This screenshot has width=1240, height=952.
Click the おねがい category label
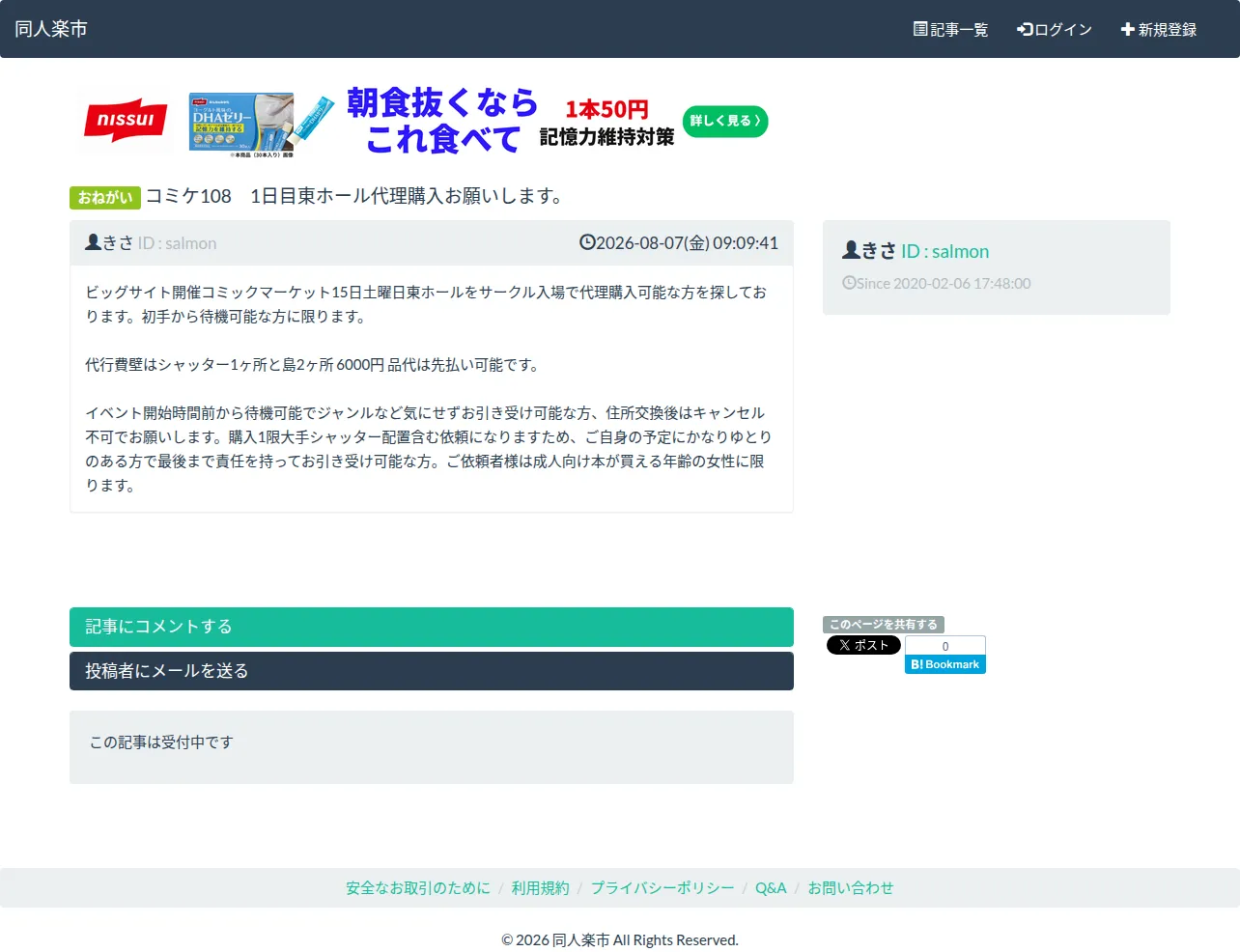pyautogui.click(x=105, y=197)
